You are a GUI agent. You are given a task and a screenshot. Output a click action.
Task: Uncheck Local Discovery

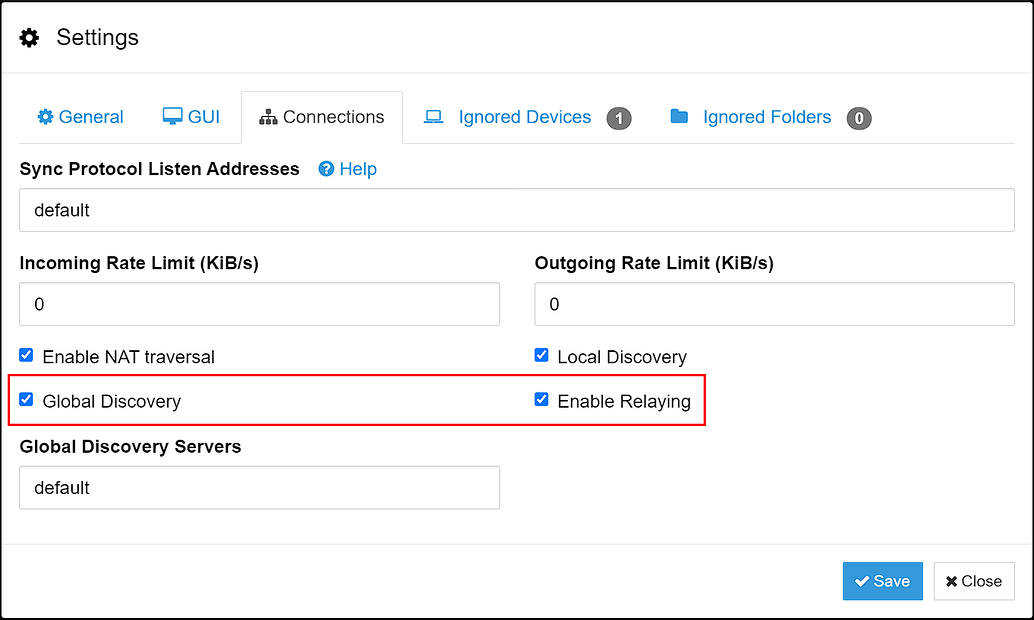click(x=541, y=355)
